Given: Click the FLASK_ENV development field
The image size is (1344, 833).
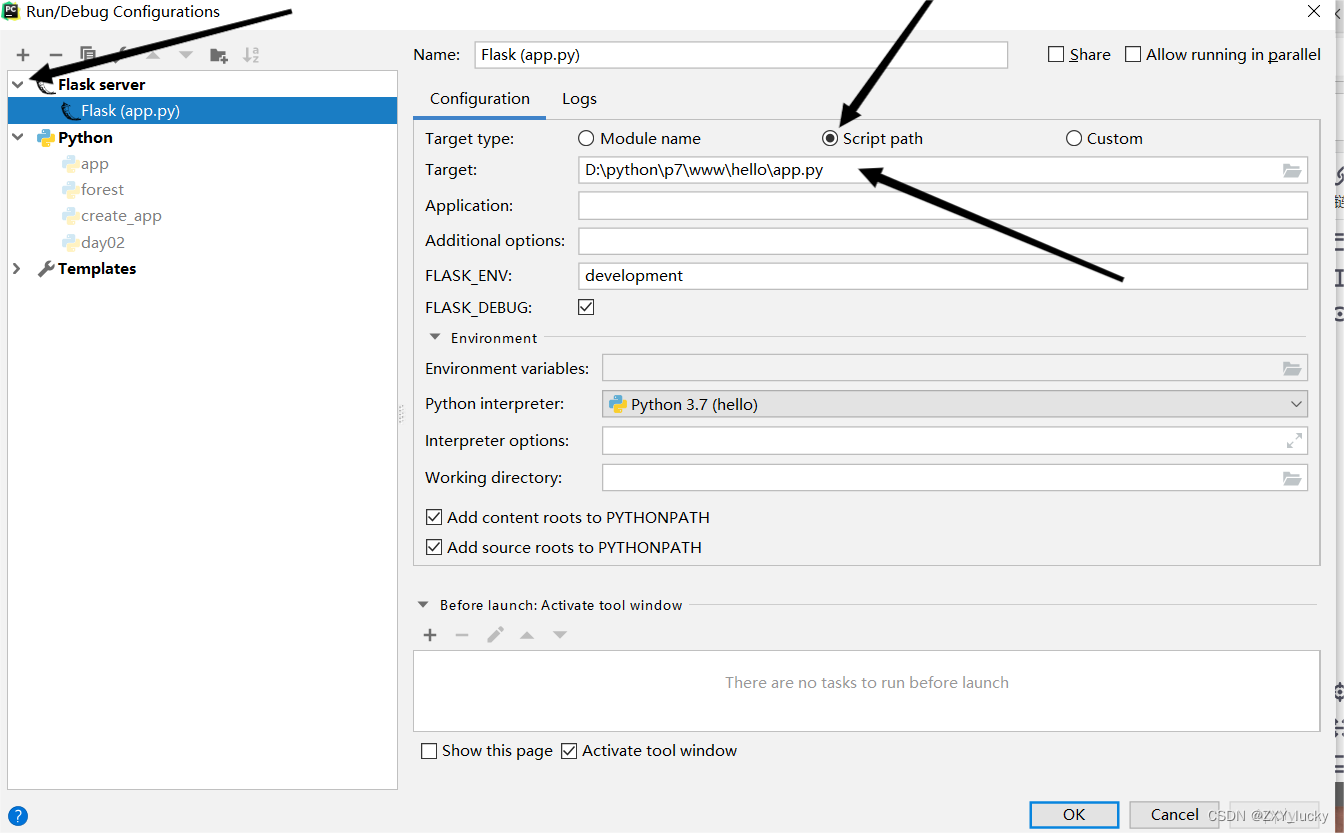Looking at the screenshot, I should pyautogui.click(x=943, y=276).
